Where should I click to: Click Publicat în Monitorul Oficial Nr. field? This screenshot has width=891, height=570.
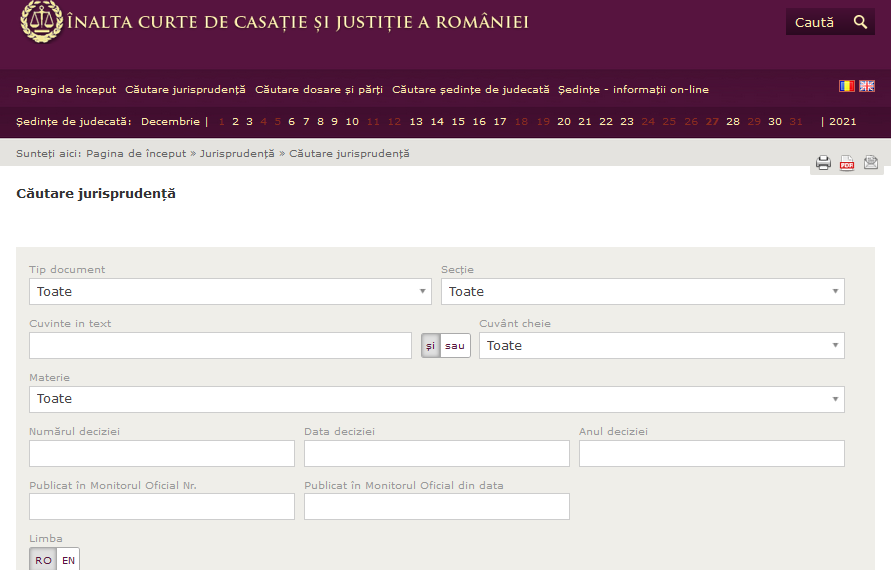(162, 506)
